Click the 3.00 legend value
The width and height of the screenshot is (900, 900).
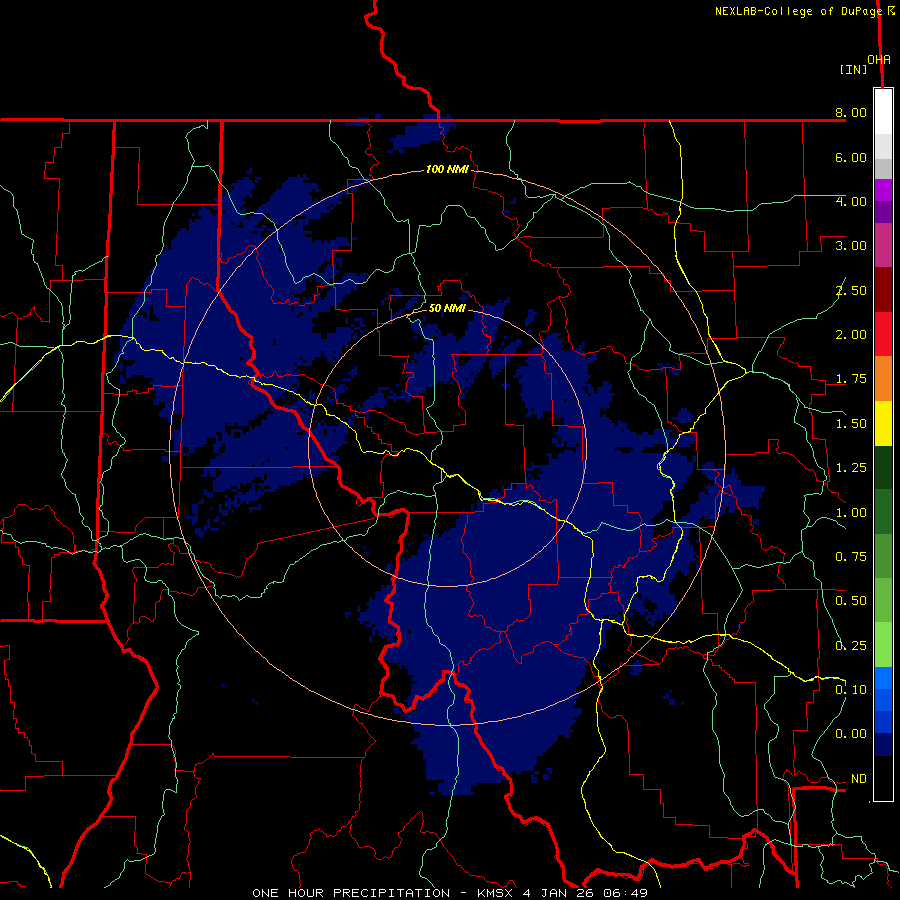click(851, 246)
